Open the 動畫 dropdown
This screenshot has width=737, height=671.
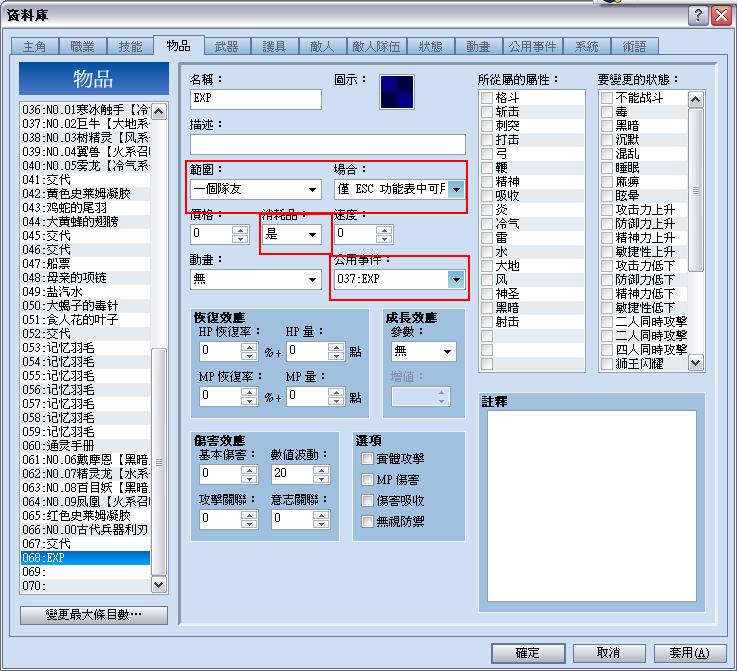(256, 280)
